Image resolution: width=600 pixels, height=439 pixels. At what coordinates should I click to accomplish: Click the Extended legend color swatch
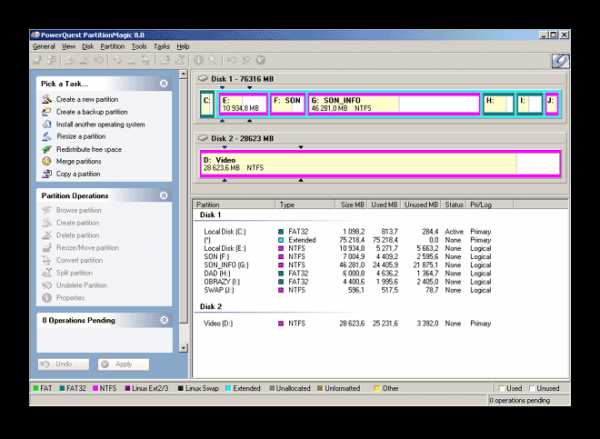coord(228,388)
